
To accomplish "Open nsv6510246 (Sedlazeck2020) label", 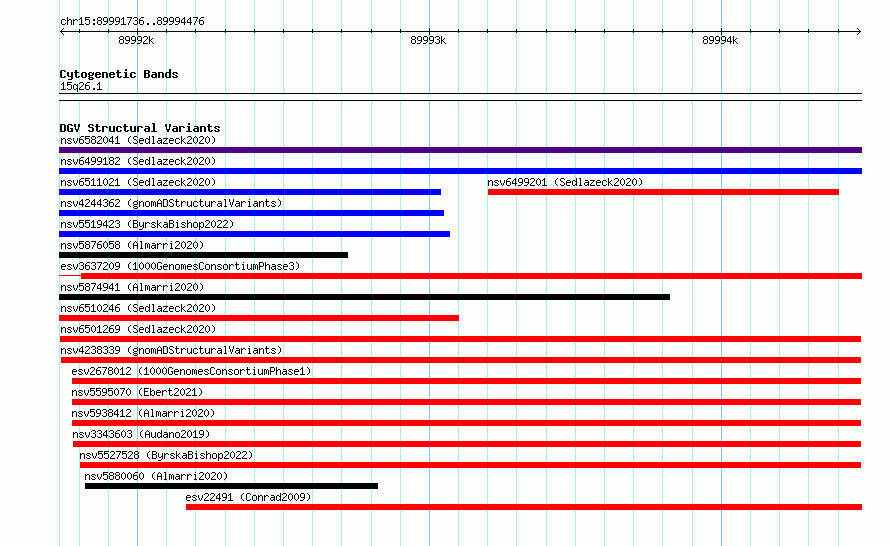I will click(x=138, y=308).
